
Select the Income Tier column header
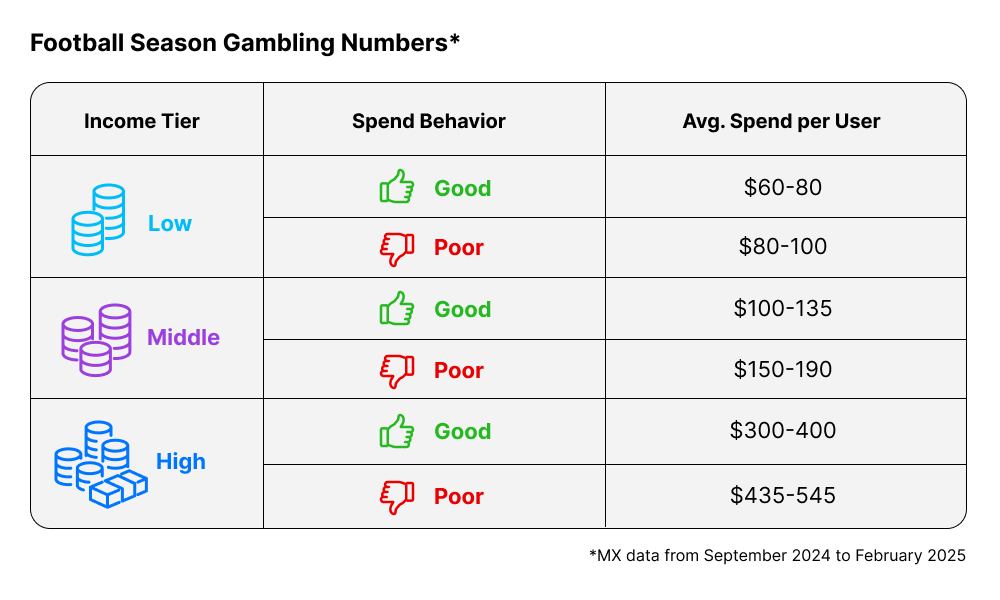(x=142, y=121)
